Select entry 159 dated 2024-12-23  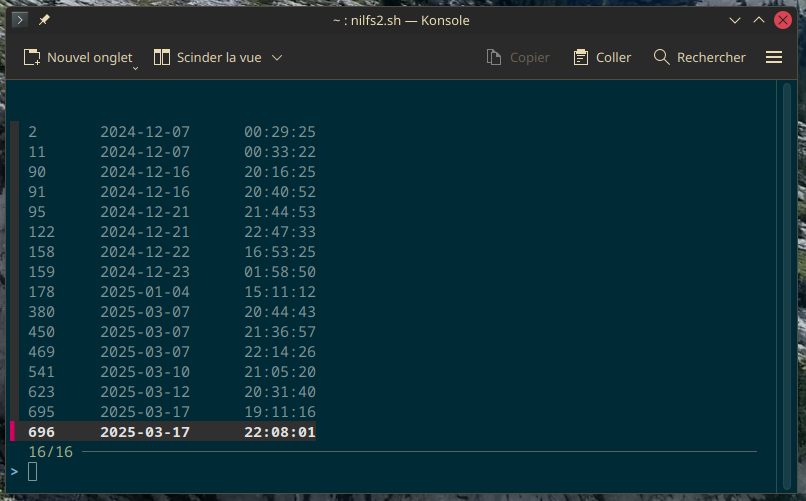(172, 272)
